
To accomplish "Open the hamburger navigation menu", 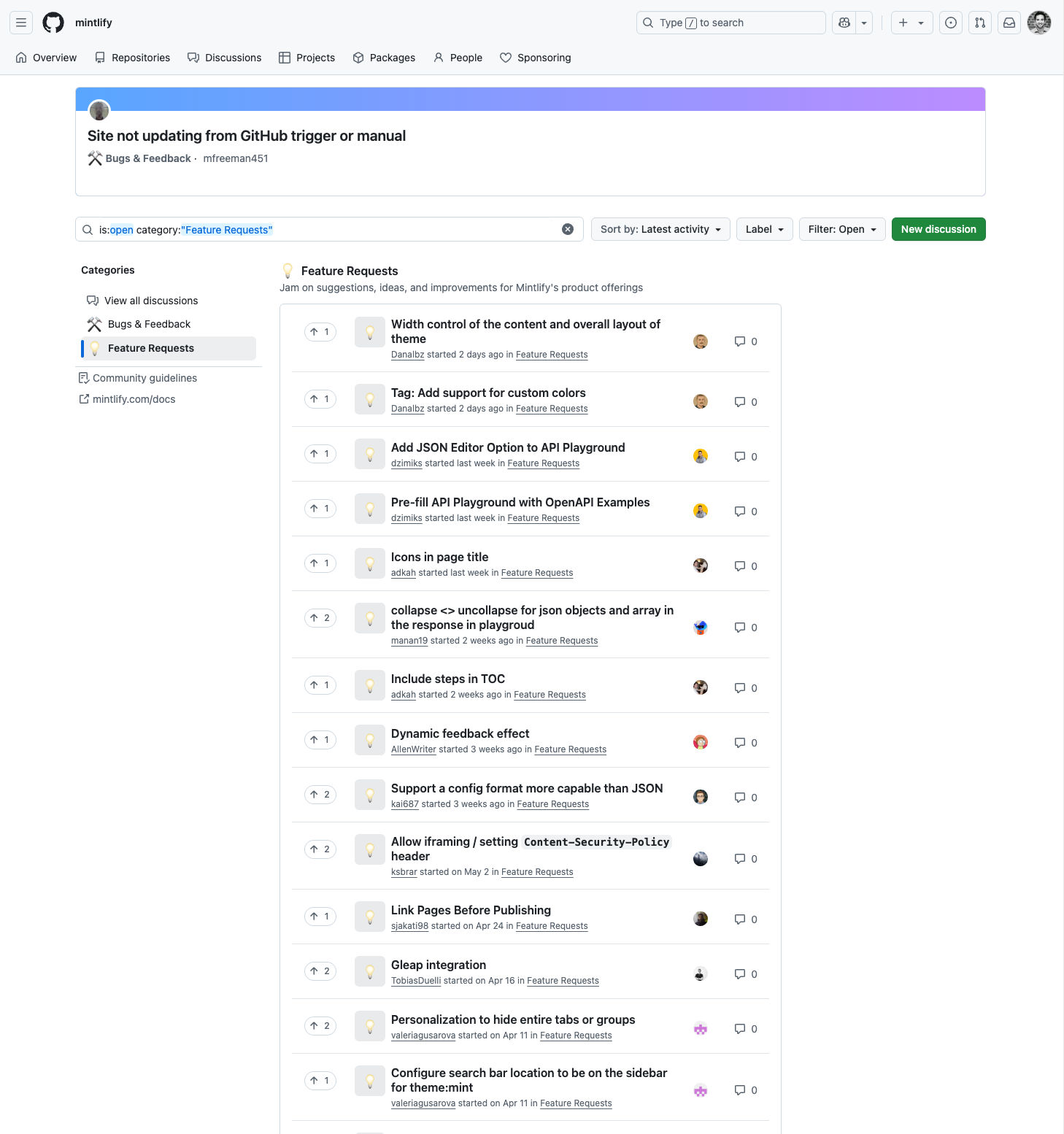I will (21, 23).
